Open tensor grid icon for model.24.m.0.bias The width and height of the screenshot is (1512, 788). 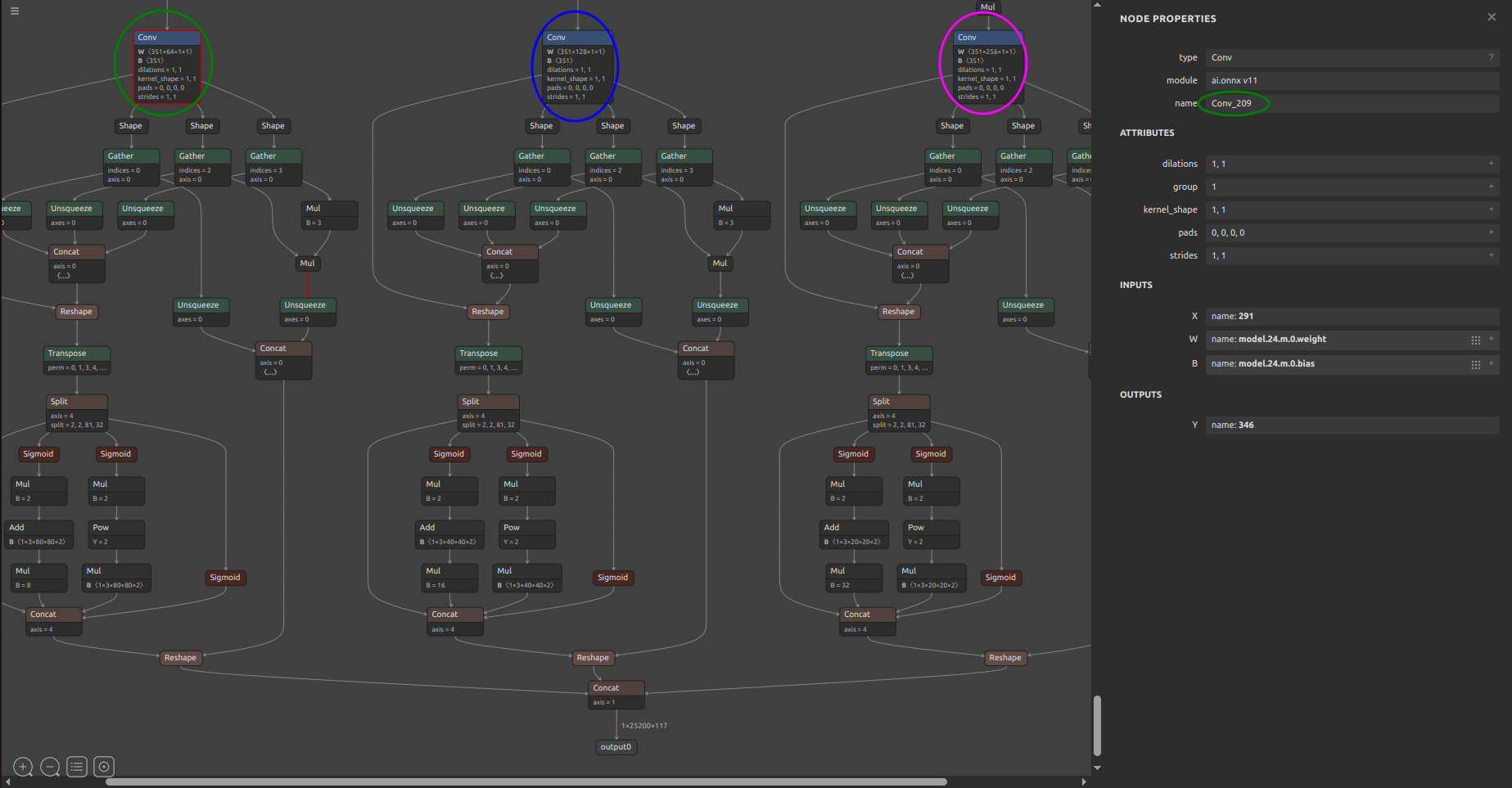click(x=1475, y=364)
